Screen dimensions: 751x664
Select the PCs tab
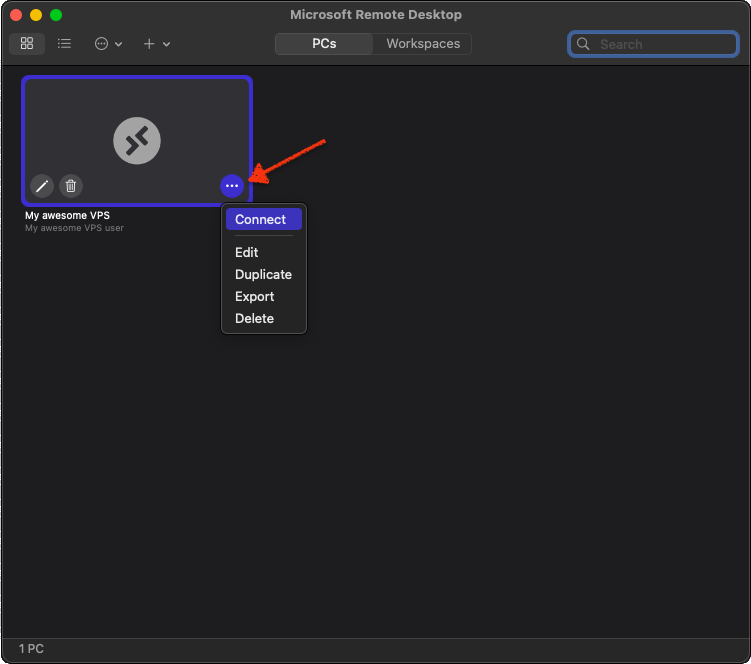[324, 44]
